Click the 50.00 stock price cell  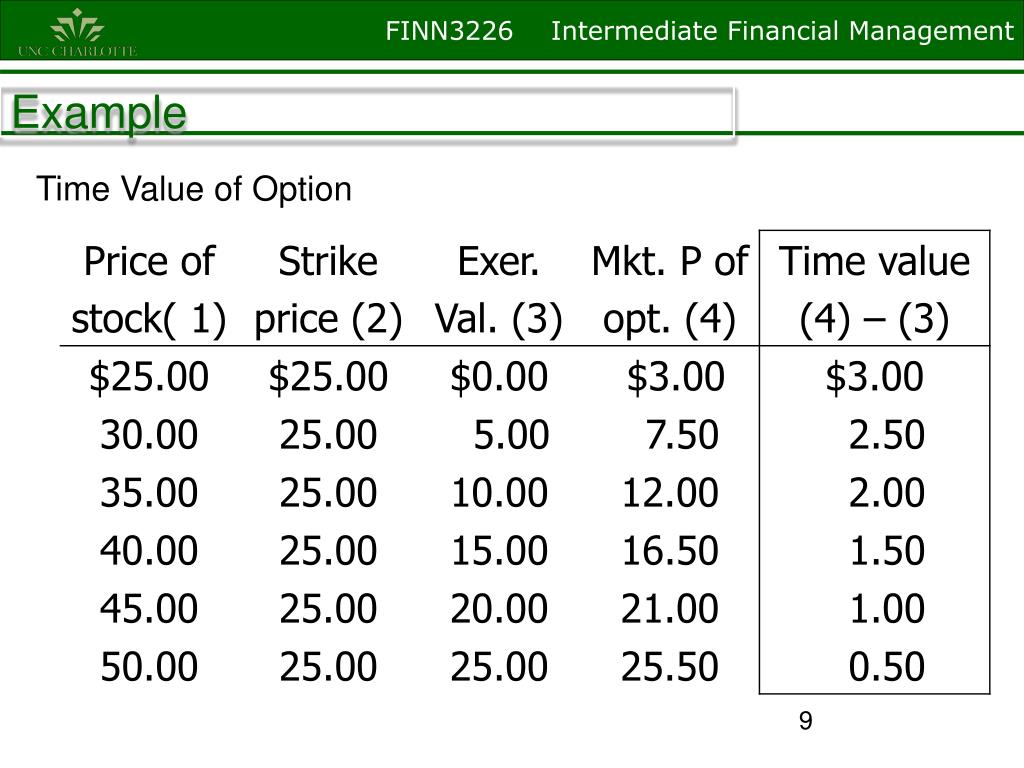coord(149,667)
